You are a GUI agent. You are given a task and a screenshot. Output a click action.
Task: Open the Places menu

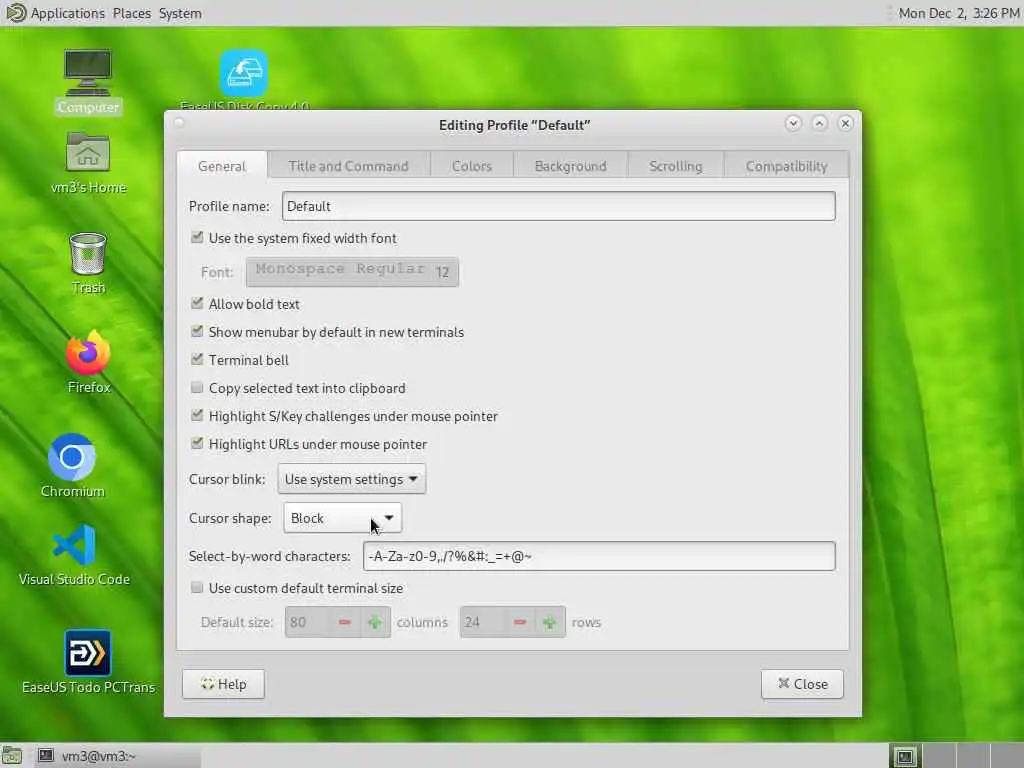pos(131,13)
